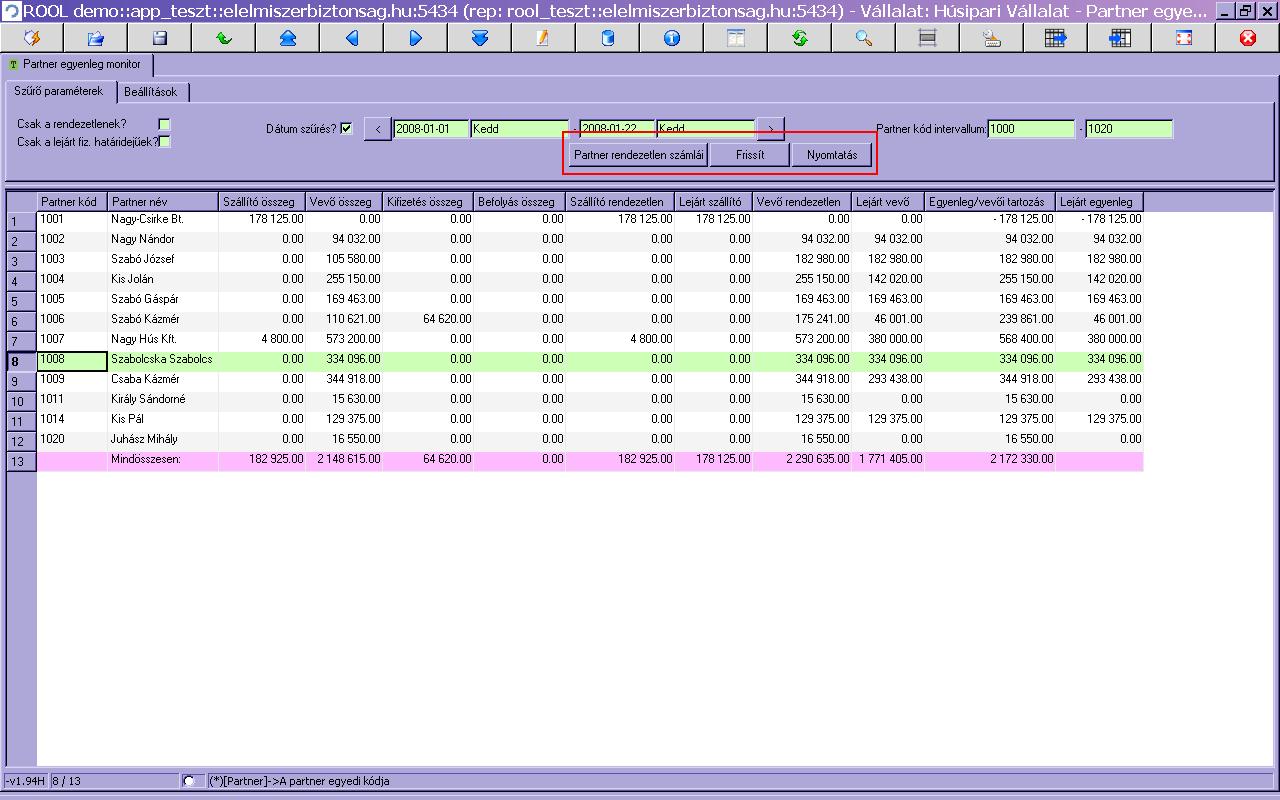1280x800 pixels.
Task: Go to next record with right arrow
Action: [415, 38]
